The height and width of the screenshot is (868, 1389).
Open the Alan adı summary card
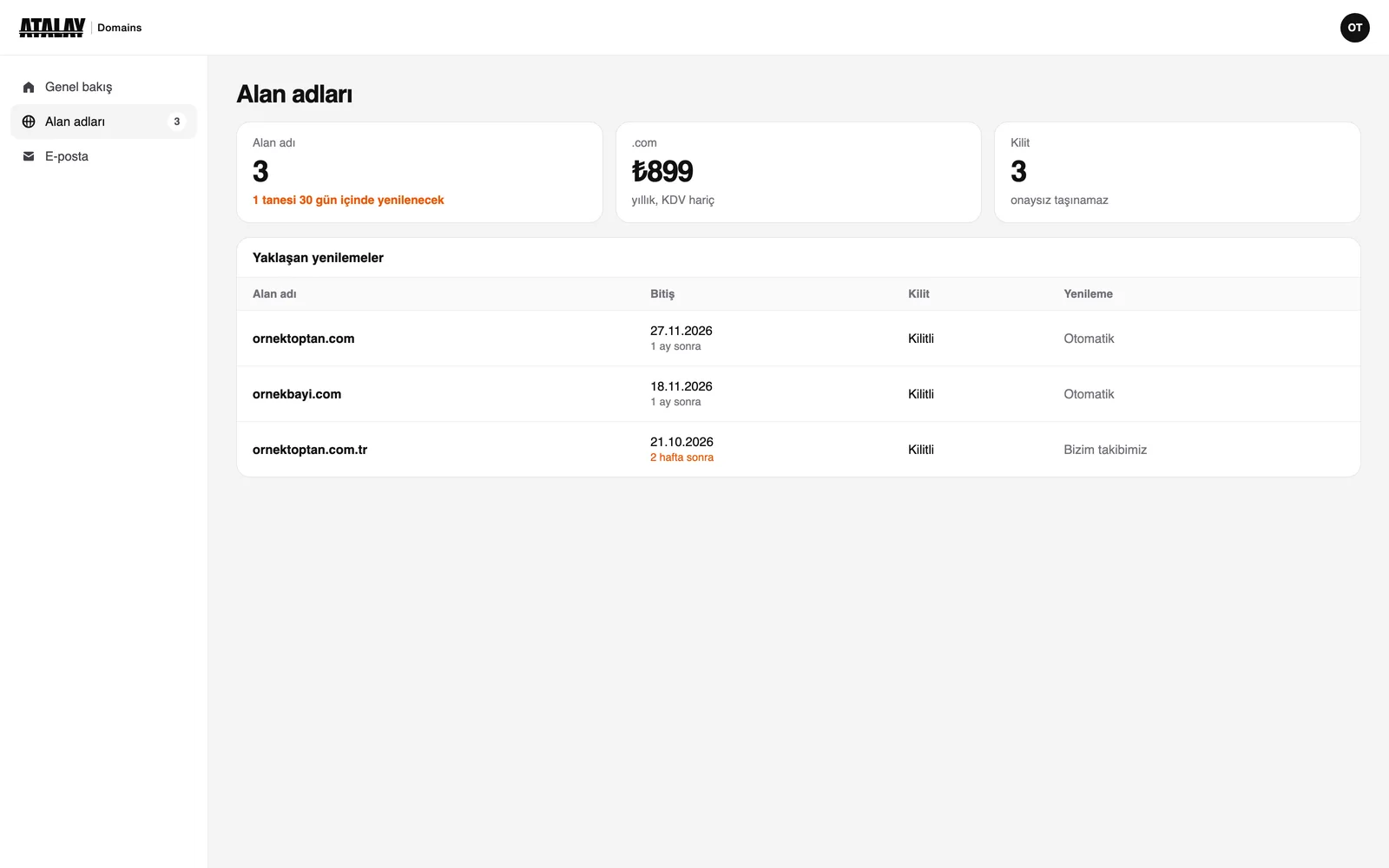click(419, 172)
